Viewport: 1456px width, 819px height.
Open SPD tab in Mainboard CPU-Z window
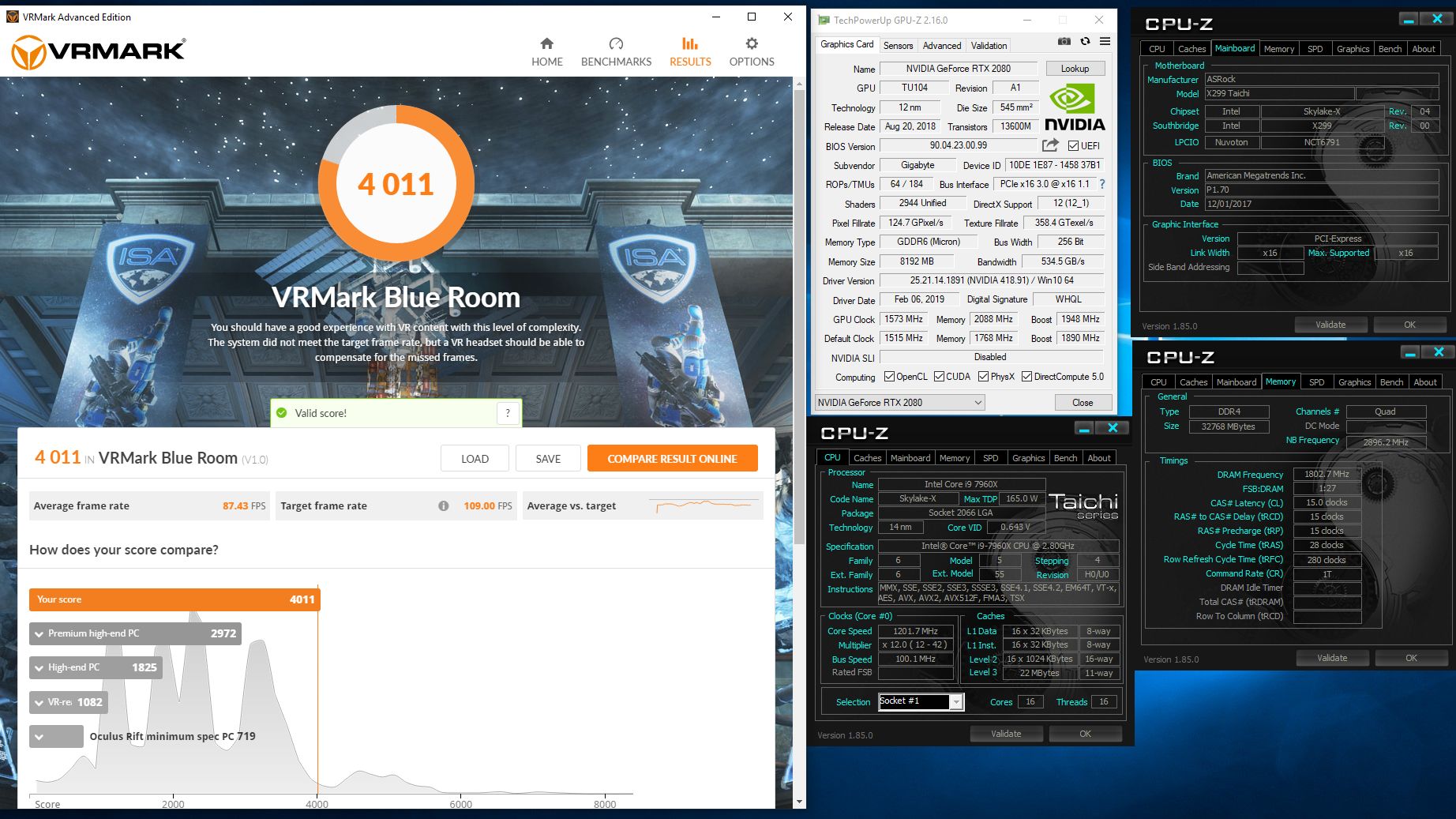pyautogui.click(x=1315, y=49)
